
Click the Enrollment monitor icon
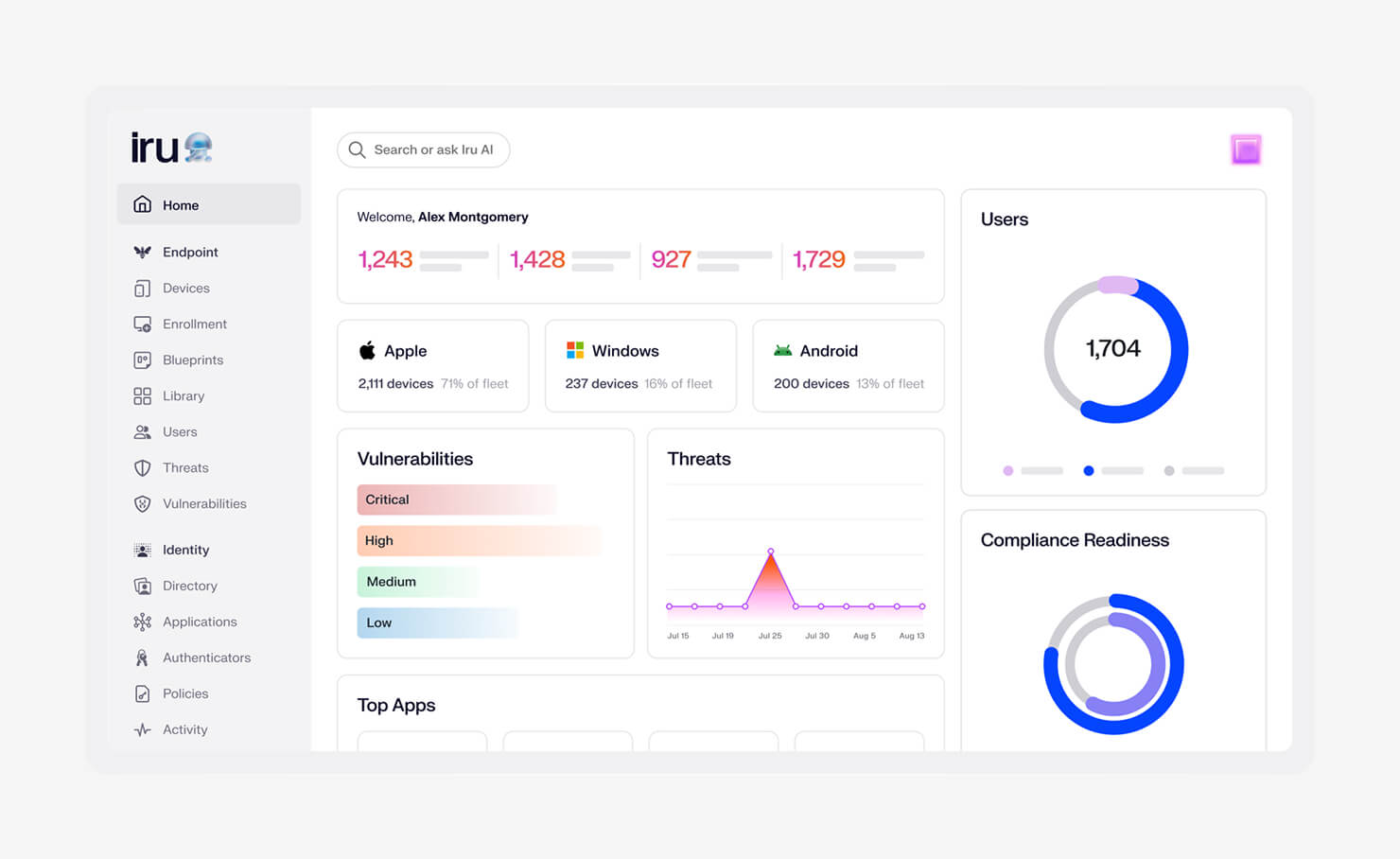click(x=142, y=324)
